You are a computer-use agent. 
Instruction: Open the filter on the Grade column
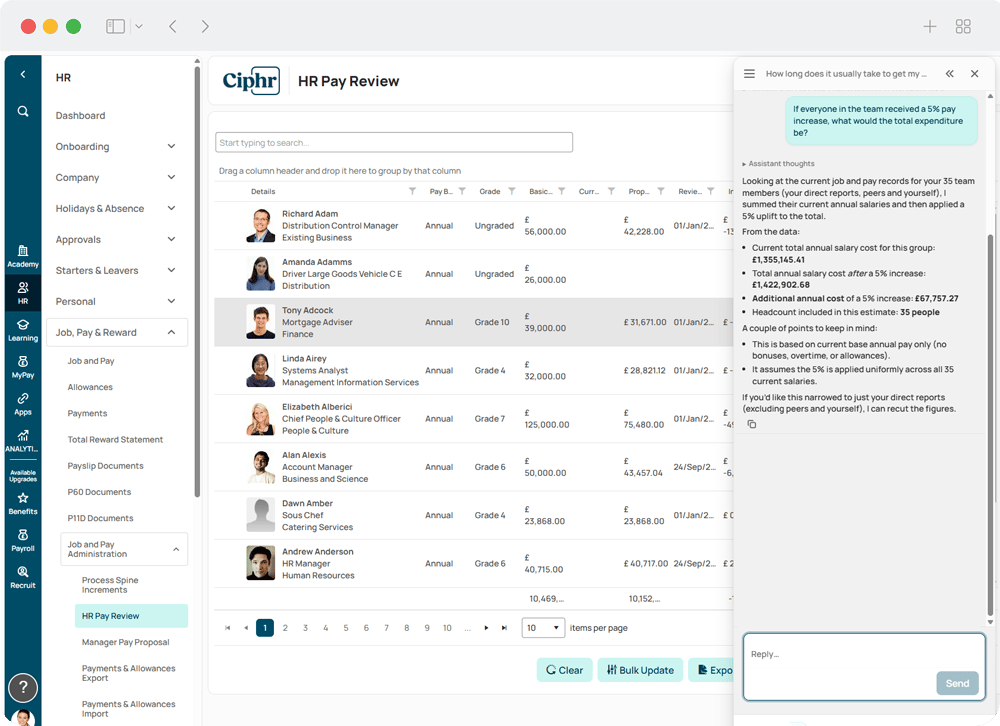point(512,191)
